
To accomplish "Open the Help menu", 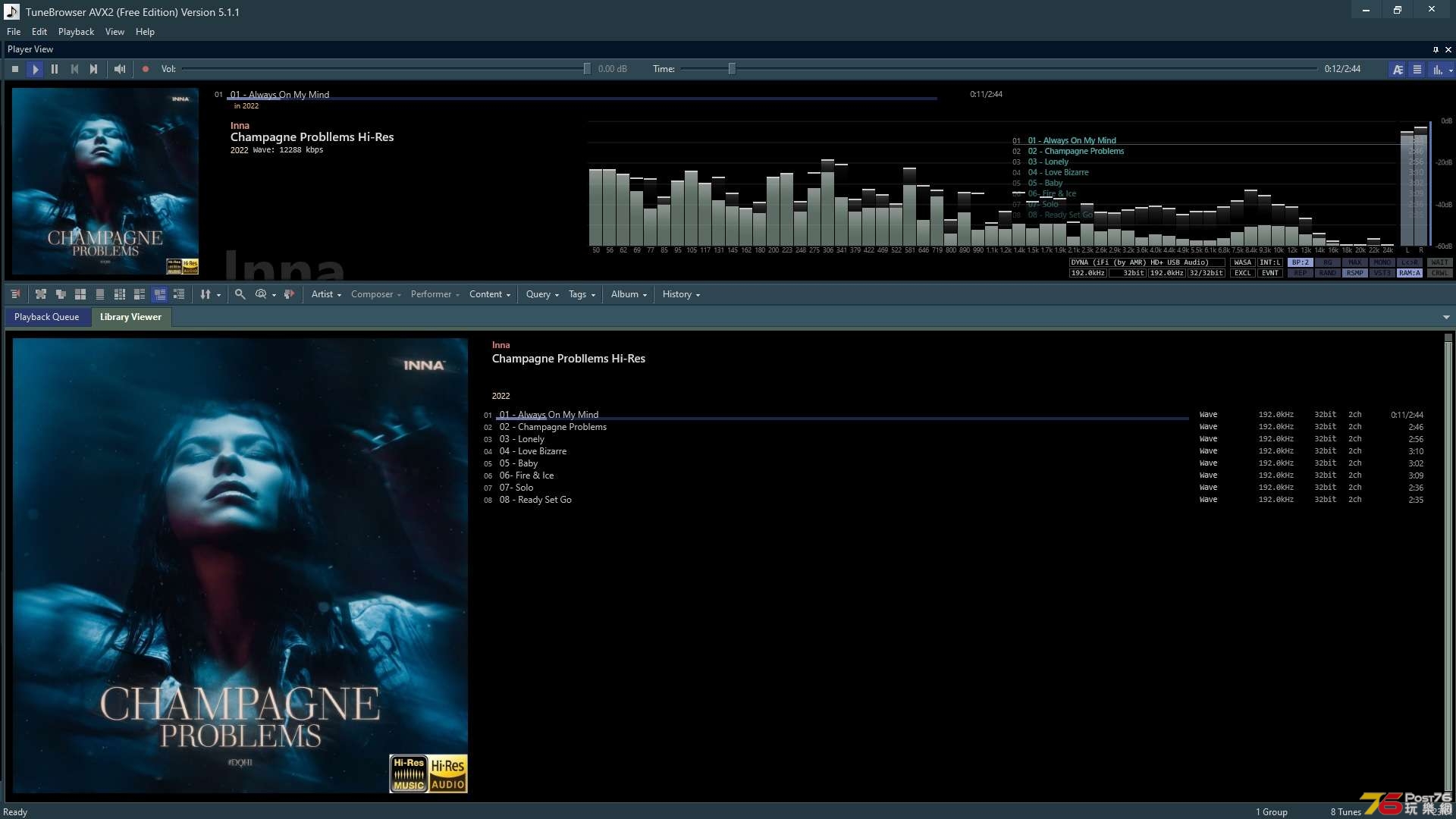I will tap(145, 32).
